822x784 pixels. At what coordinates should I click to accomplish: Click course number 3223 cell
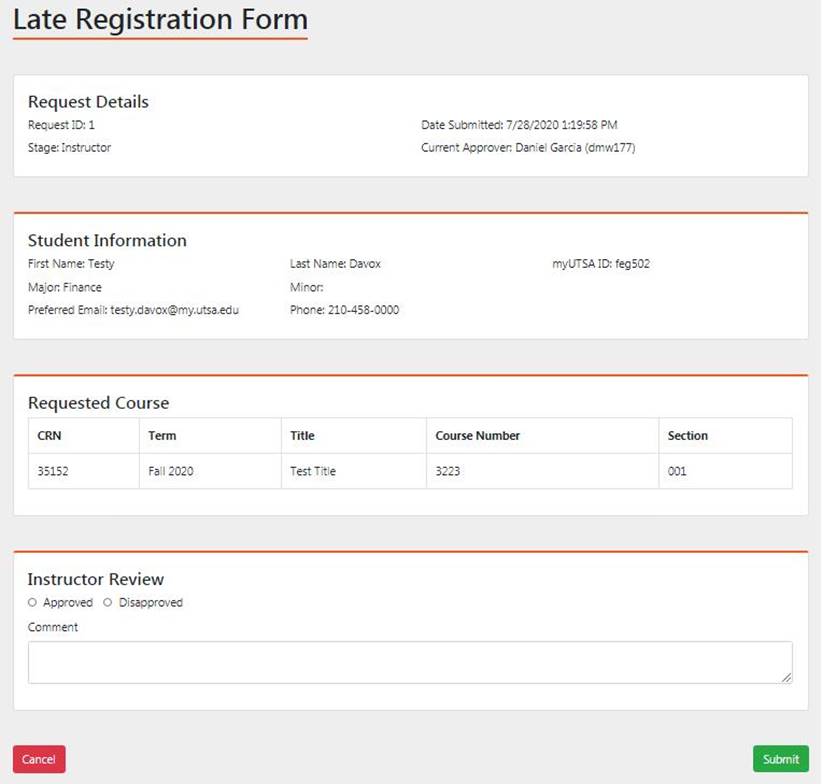pyautogui.click(x=448, y=471)
